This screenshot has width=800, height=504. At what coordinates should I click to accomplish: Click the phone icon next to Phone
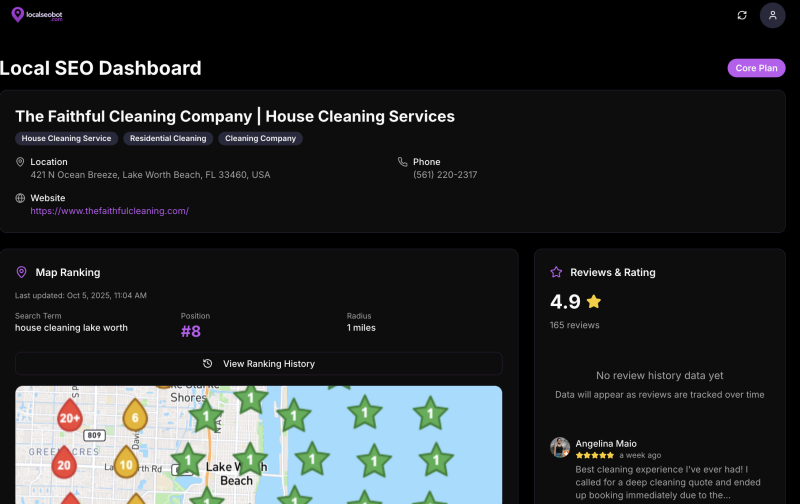click(402, 162)
